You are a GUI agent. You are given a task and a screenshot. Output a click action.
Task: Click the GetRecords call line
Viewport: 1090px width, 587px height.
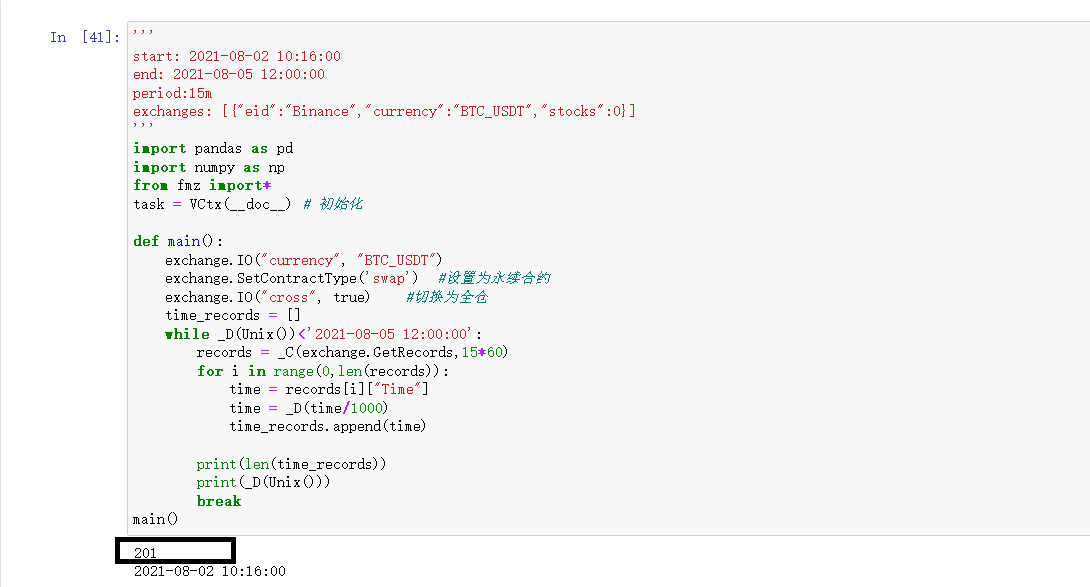click(x=352, y=352)
